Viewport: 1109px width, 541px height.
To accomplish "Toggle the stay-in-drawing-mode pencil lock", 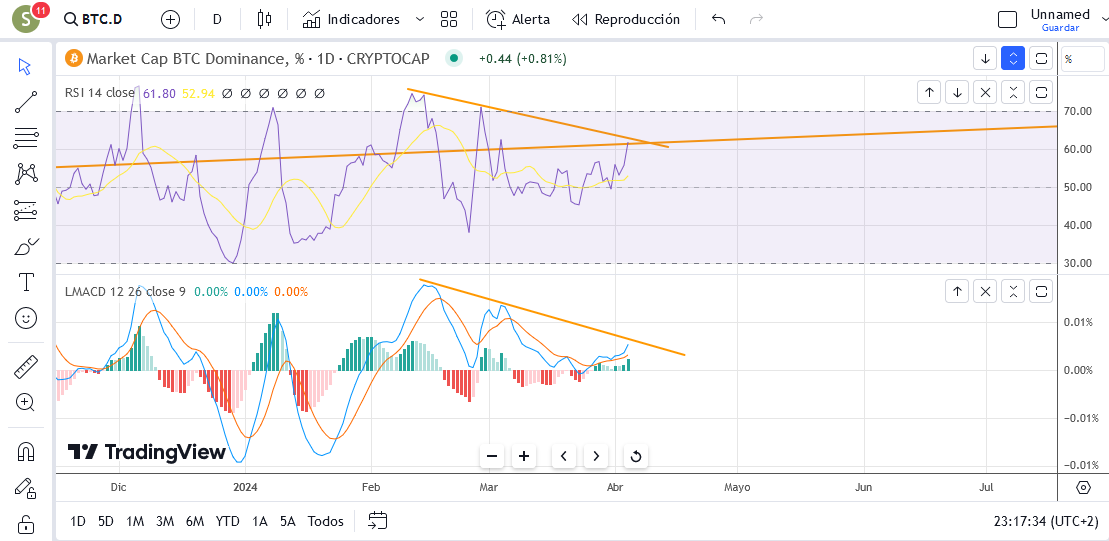I will click(25, 488).
